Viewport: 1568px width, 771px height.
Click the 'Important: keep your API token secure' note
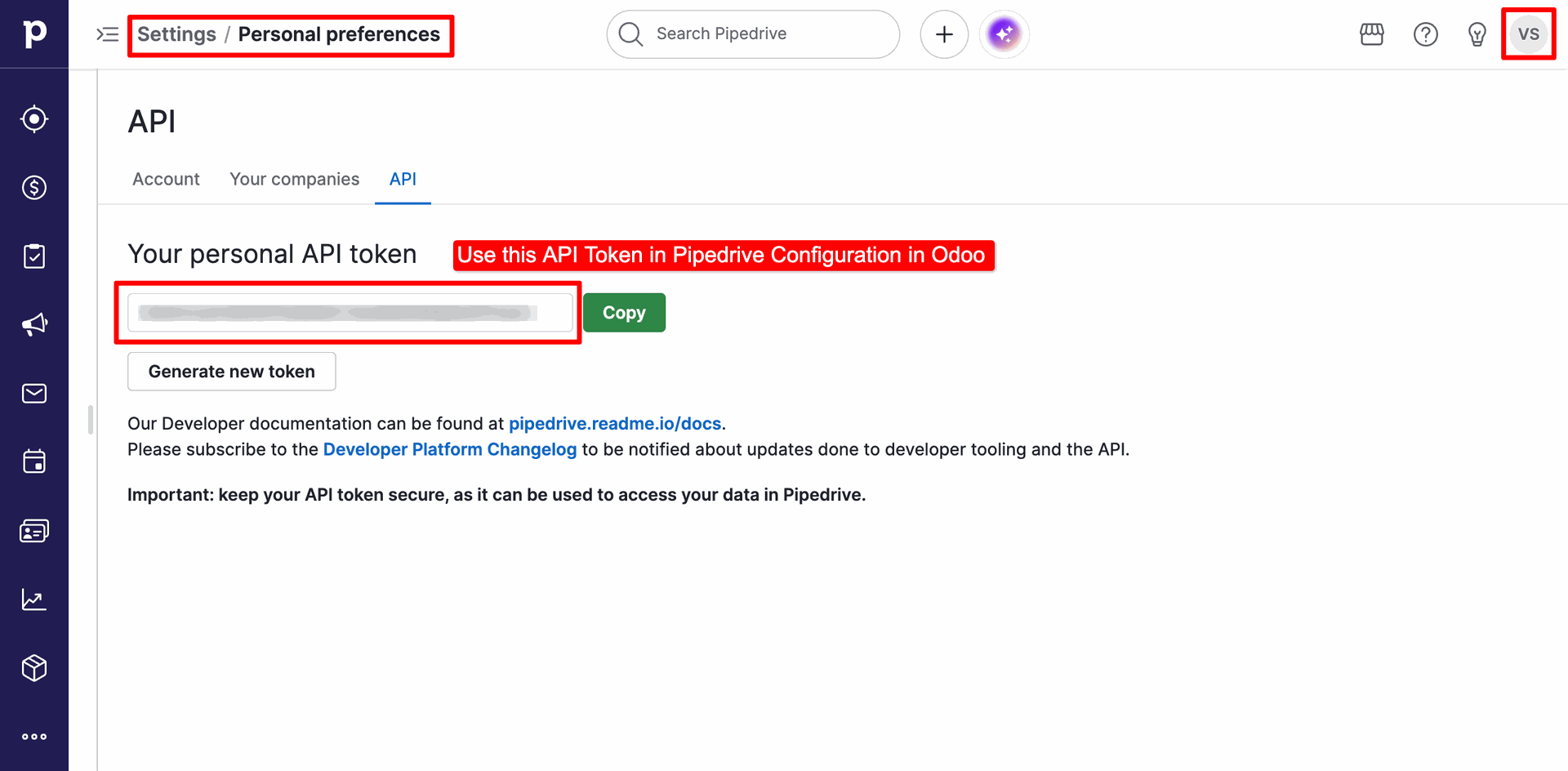point(497,495)
